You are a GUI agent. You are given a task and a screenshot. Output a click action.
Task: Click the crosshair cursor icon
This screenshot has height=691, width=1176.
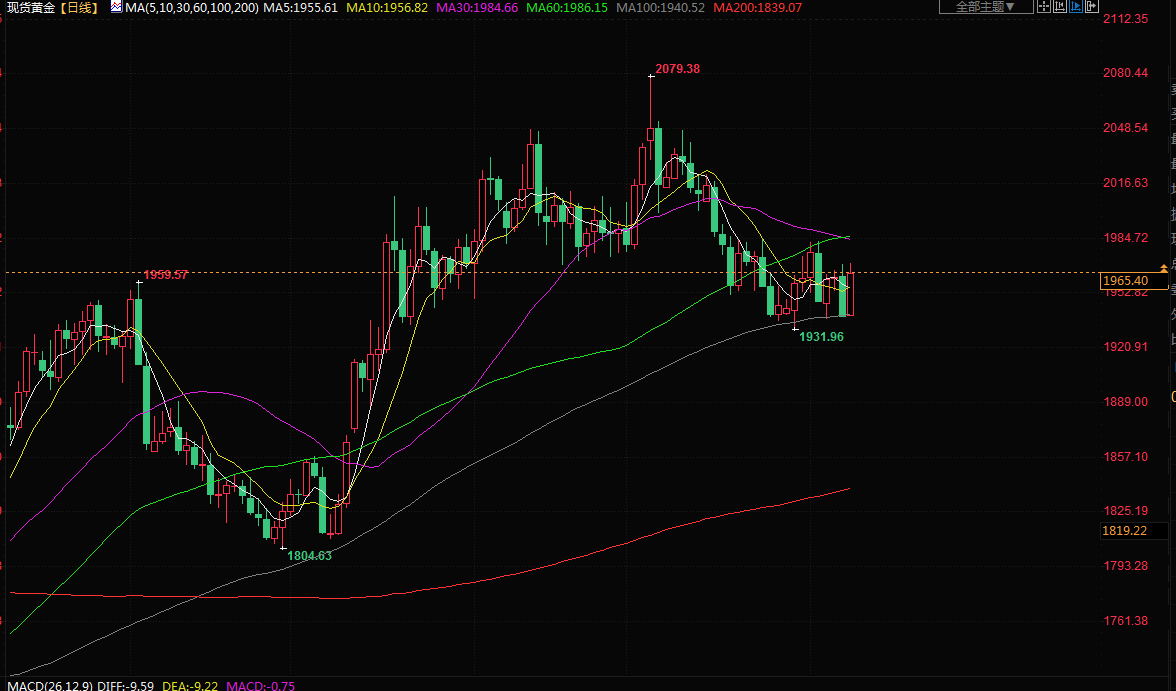[1043, 6]
